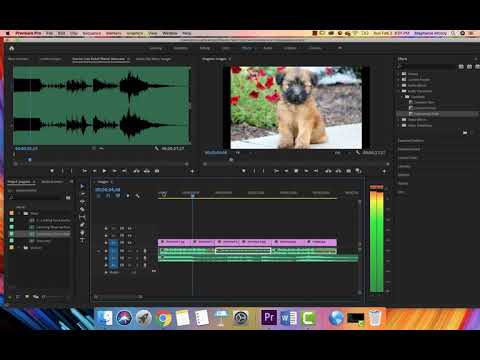
Task: Hide track V2 output eye
Action: [130, 235]
